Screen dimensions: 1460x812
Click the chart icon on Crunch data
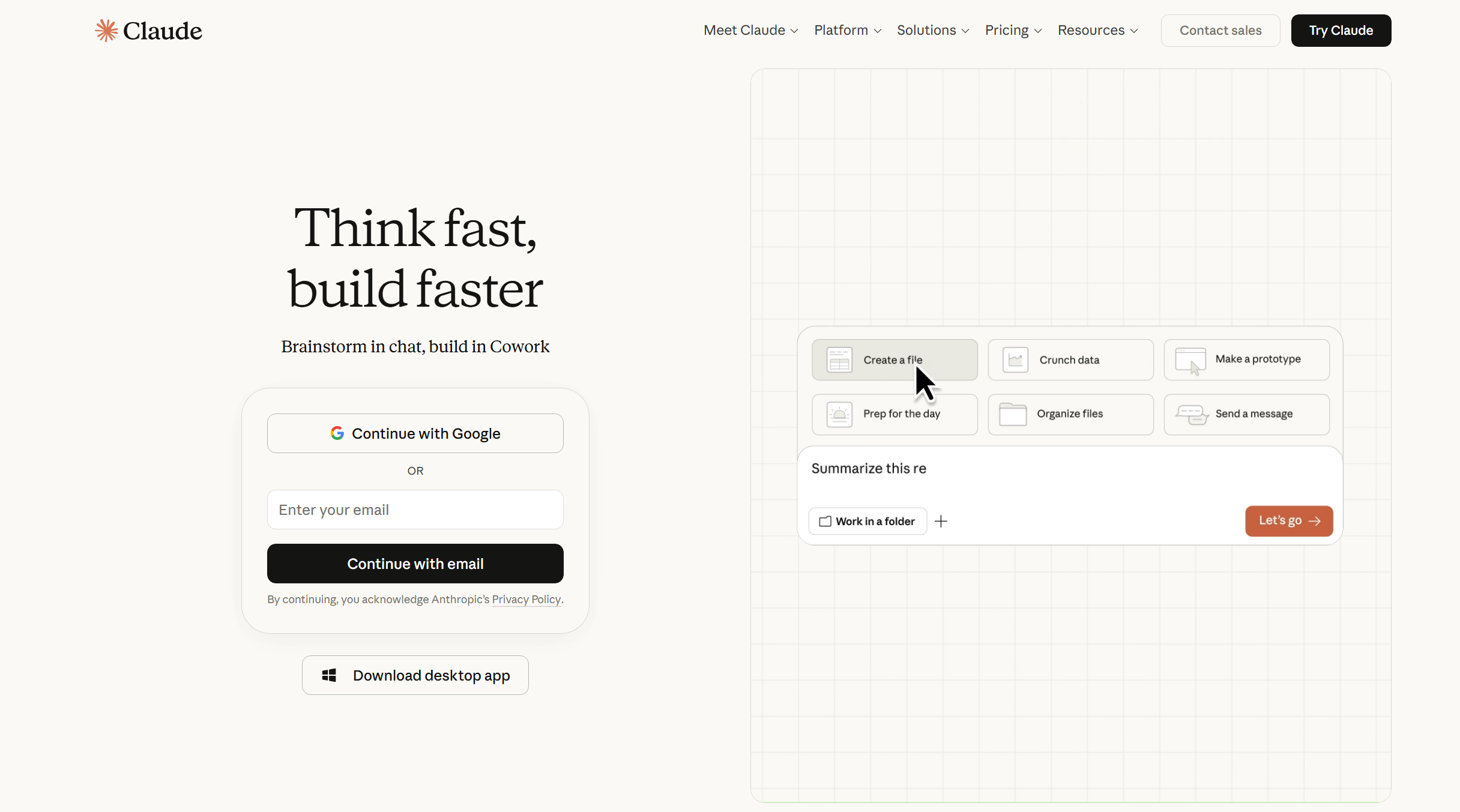pyautogui.click(x=1016, y=360)
